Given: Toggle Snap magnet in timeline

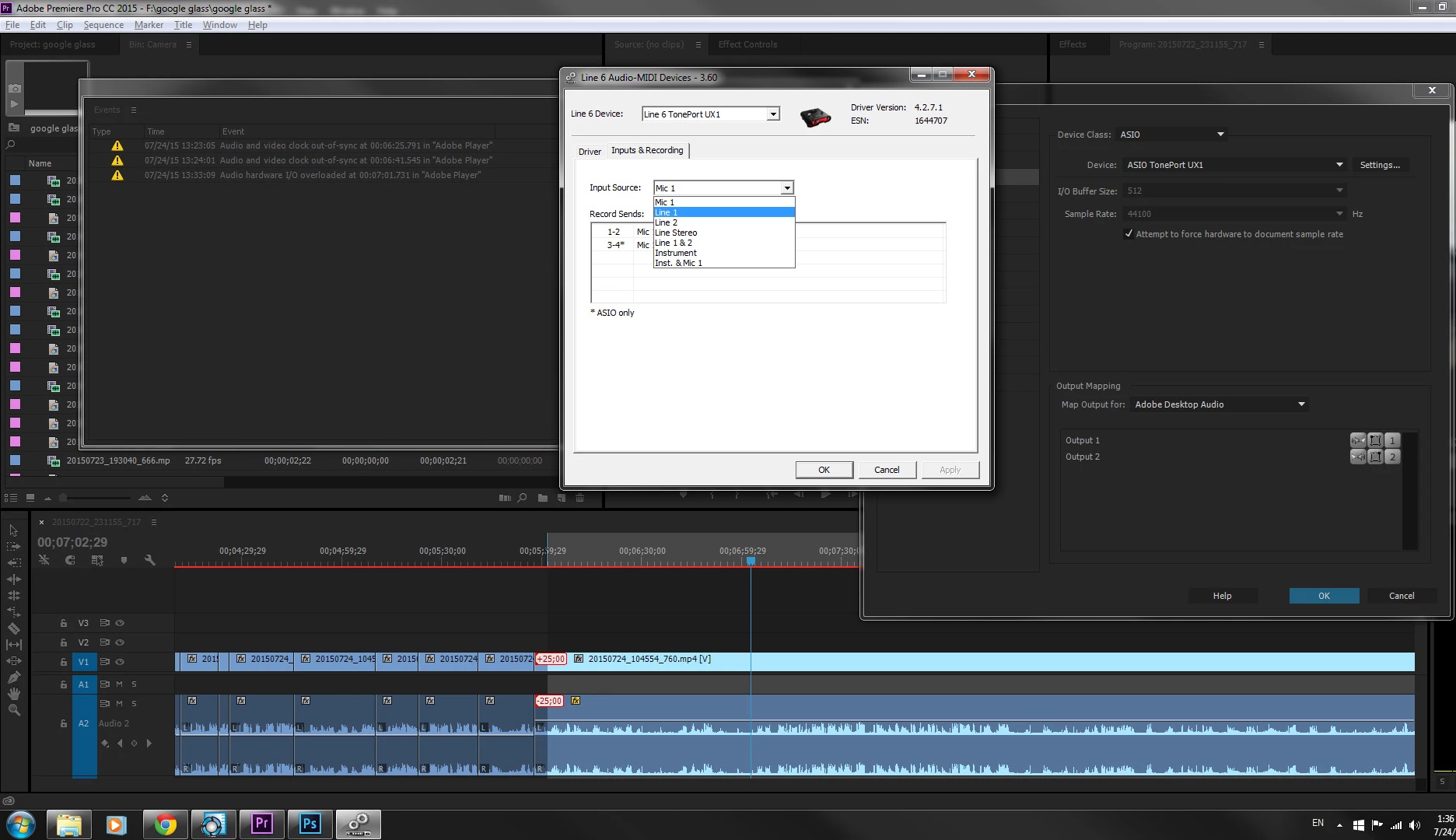Looking at the screenshot, I should pyautogui.click(x=70, y=560).
